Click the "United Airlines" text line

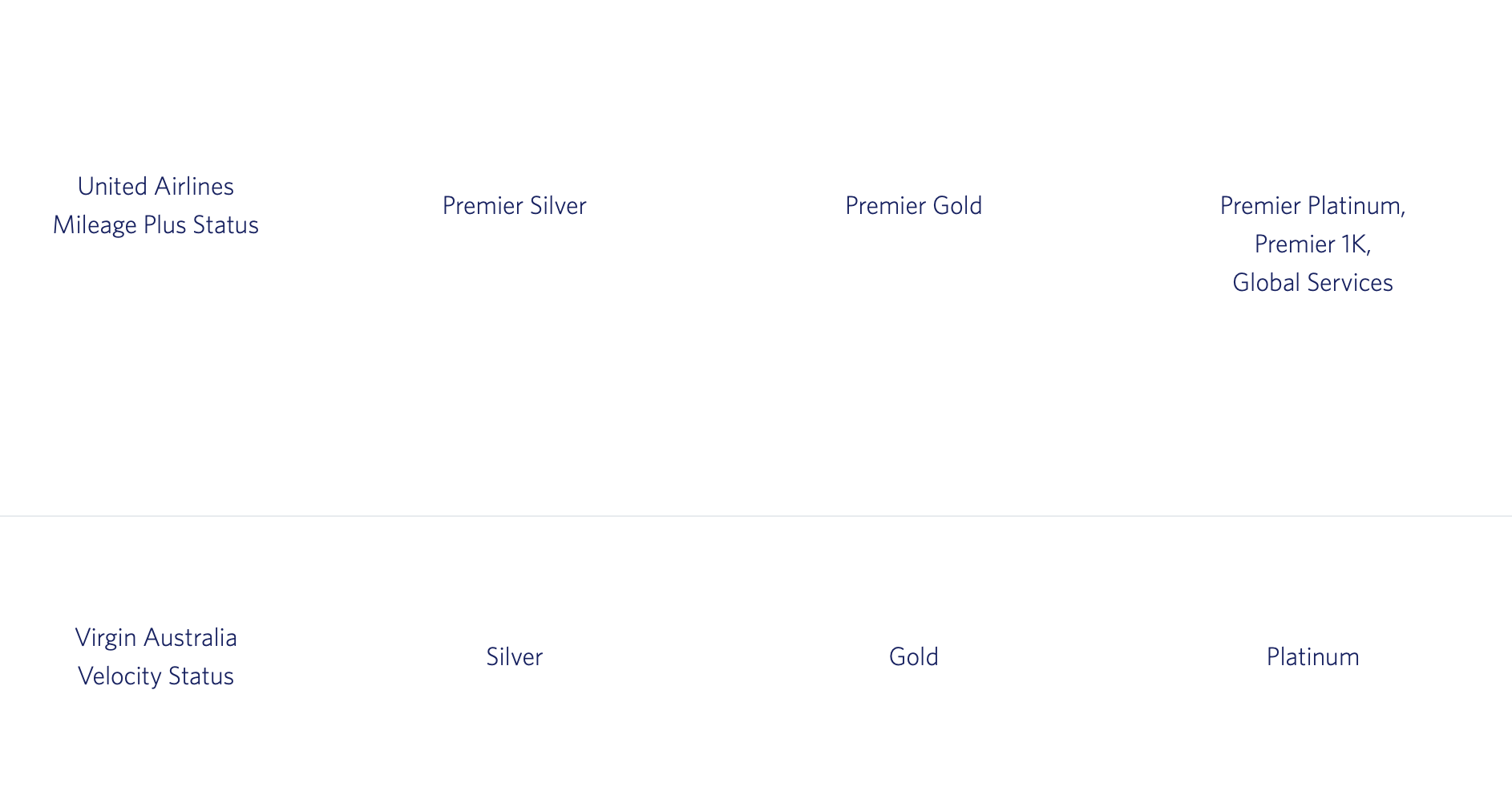pos(156,187)
